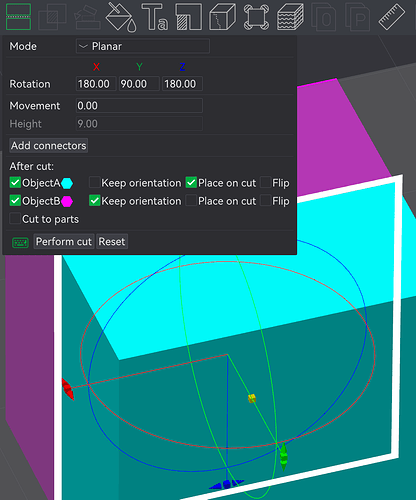The width and height of the screenshot is (416, 500).
Task: Click the green Y-axis gizmo arrow
Action: click(283, 457)
